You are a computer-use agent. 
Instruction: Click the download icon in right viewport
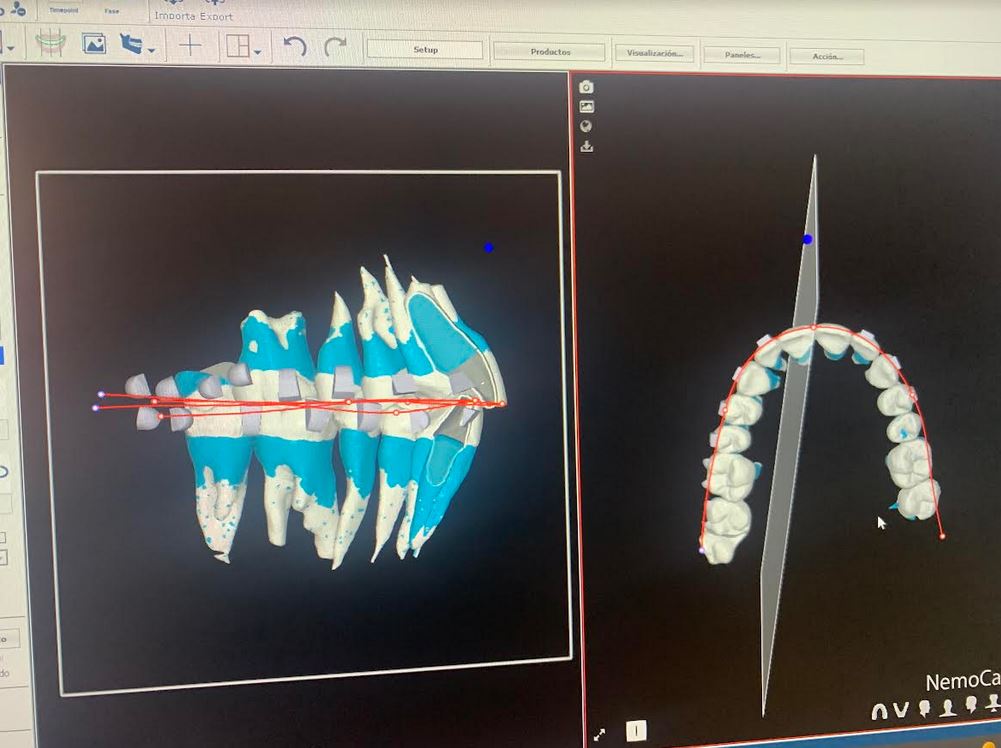click(586, 147)
